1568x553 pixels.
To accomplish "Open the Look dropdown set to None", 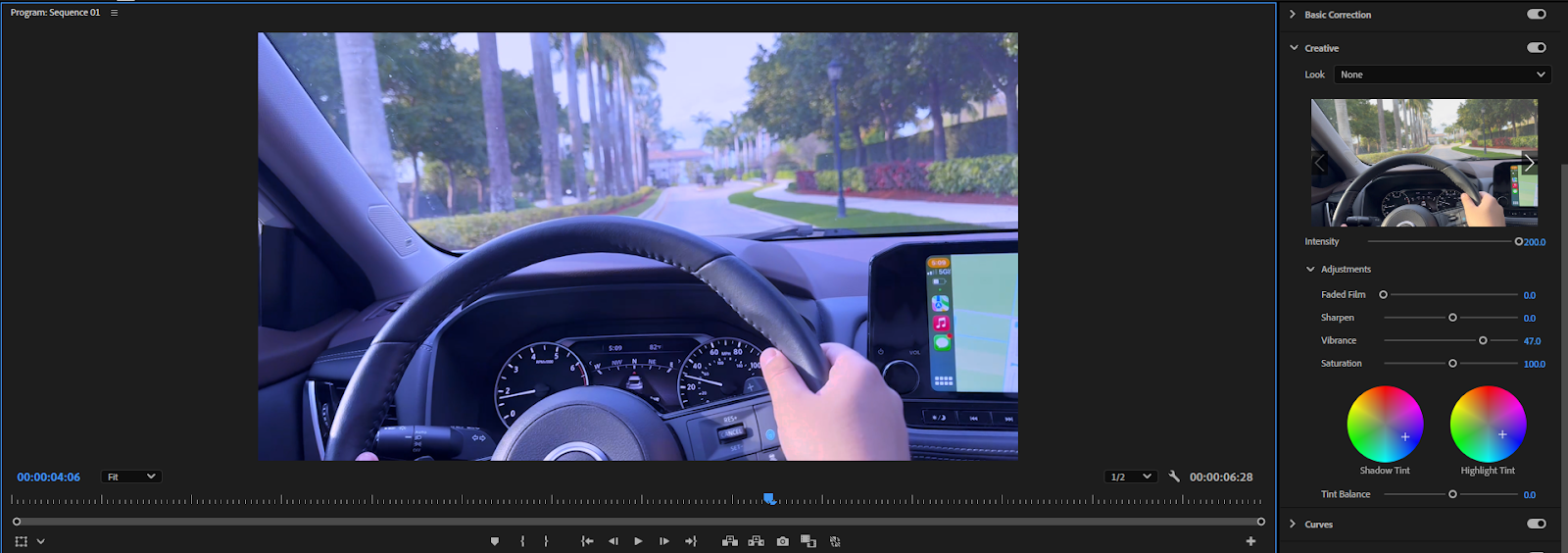I will 1443,75.
